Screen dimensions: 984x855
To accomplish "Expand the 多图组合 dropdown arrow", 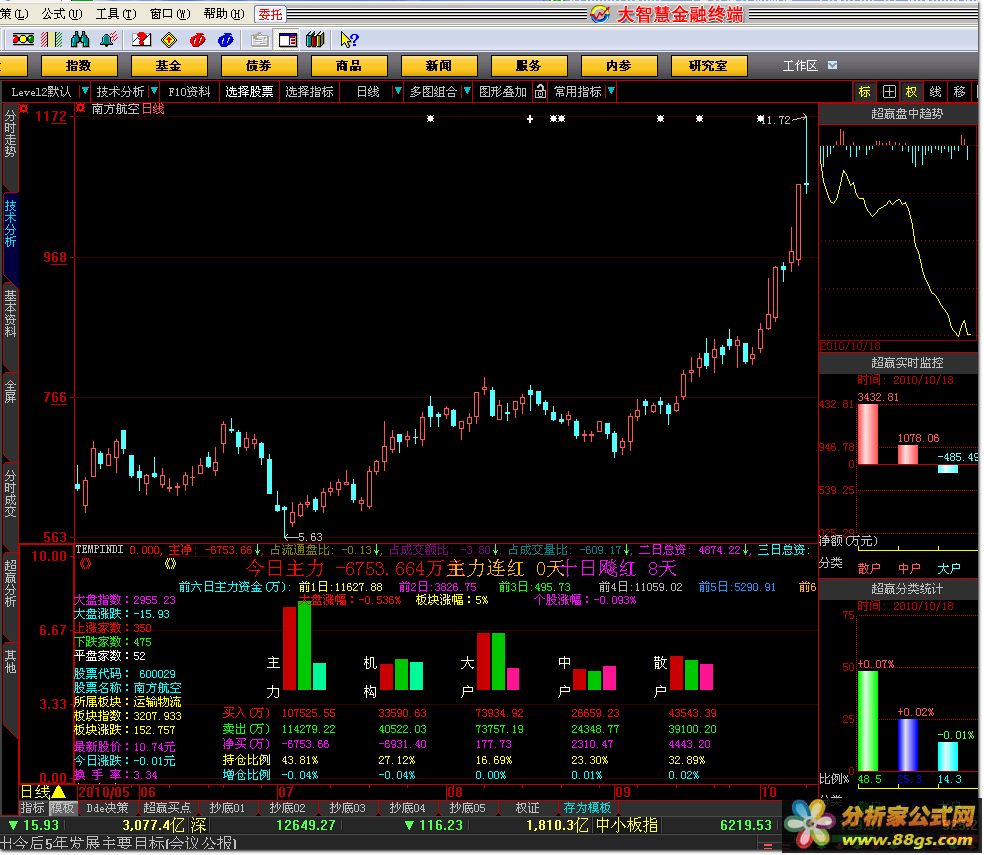I will [466, 92].
